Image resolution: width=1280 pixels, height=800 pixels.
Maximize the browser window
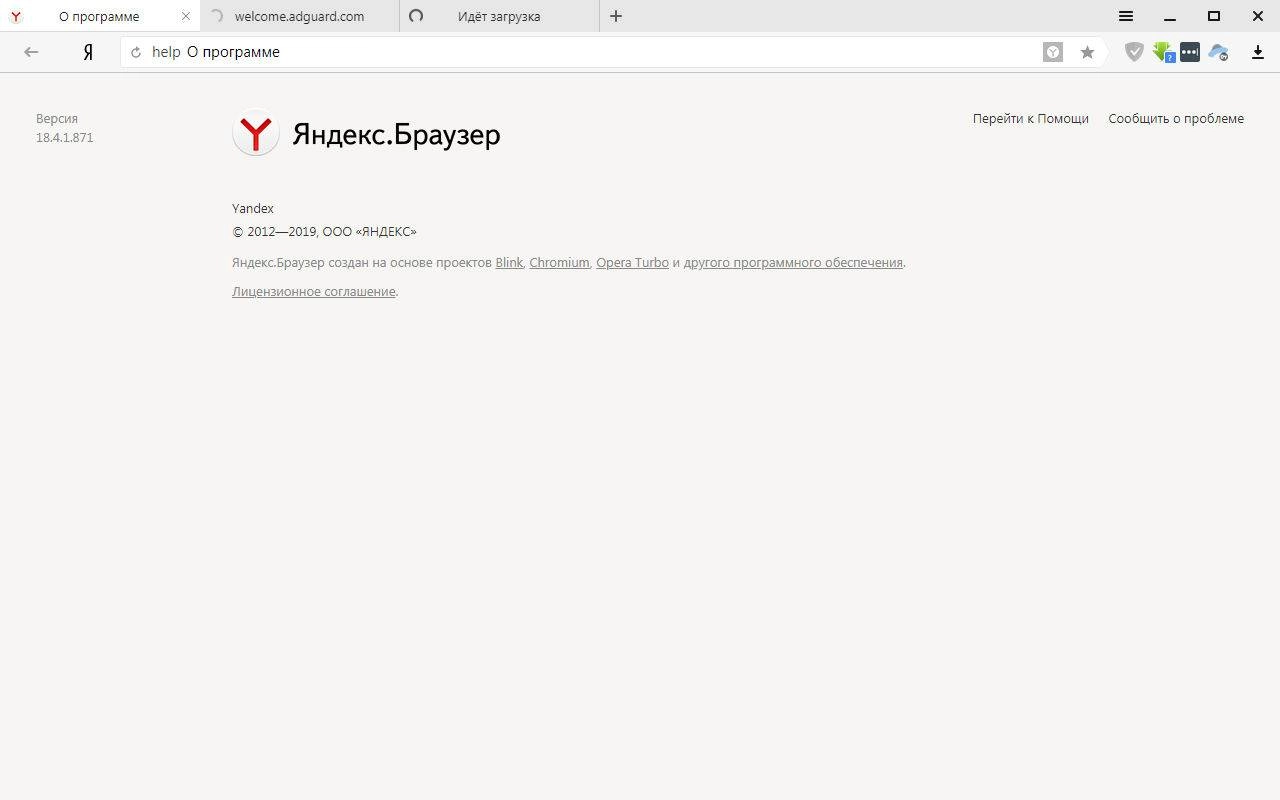click(1214, 16)
